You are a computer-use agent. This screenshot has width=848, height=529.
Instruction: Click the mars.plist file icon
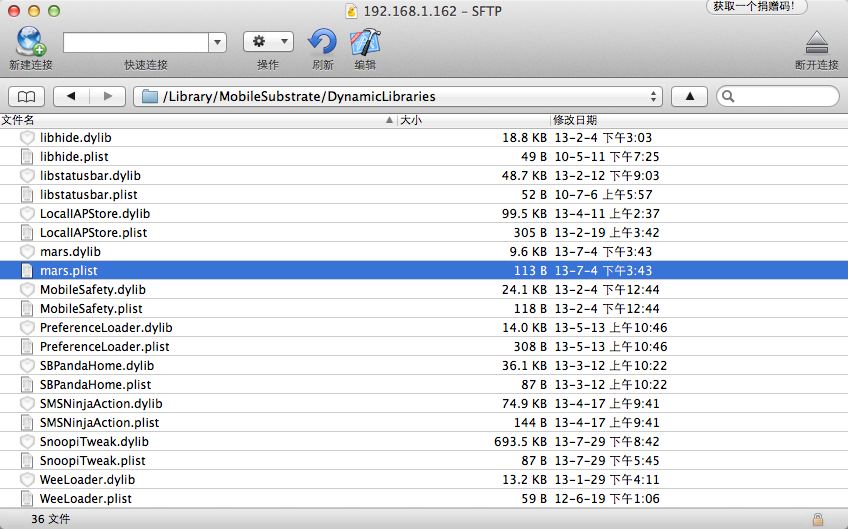click(26, 270)
